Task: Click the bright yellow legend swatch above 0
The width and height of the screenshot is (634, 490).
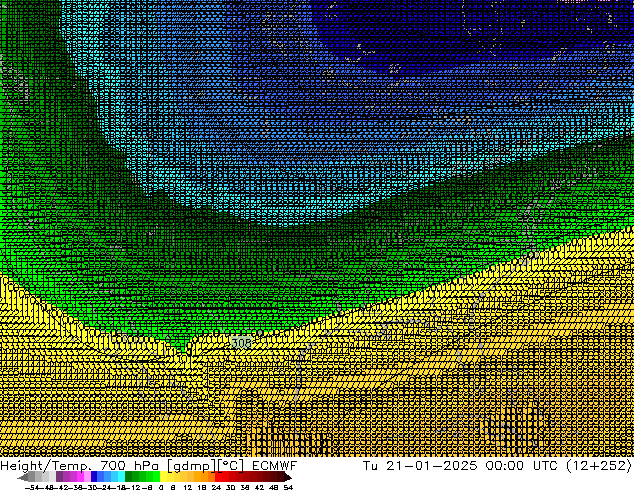Action: (163, 477)
